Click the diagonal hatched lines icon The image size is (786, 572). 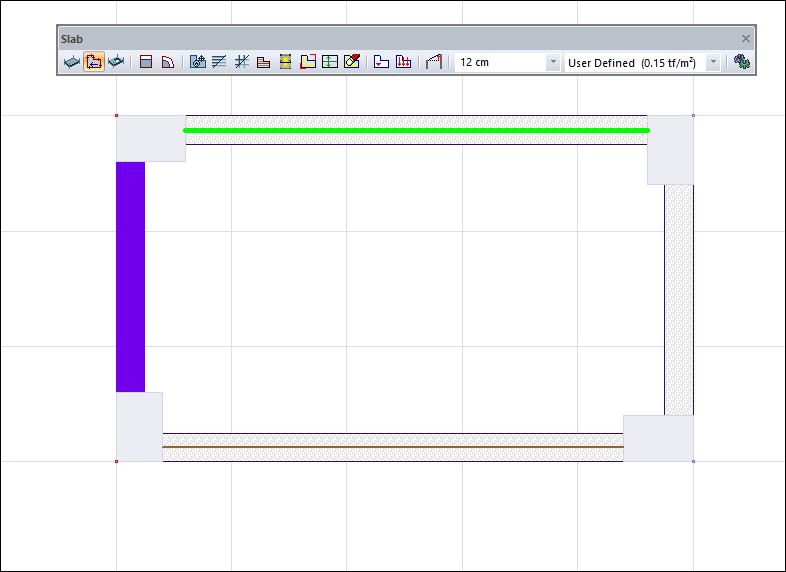pyautogui.click(x=219, y=62)
